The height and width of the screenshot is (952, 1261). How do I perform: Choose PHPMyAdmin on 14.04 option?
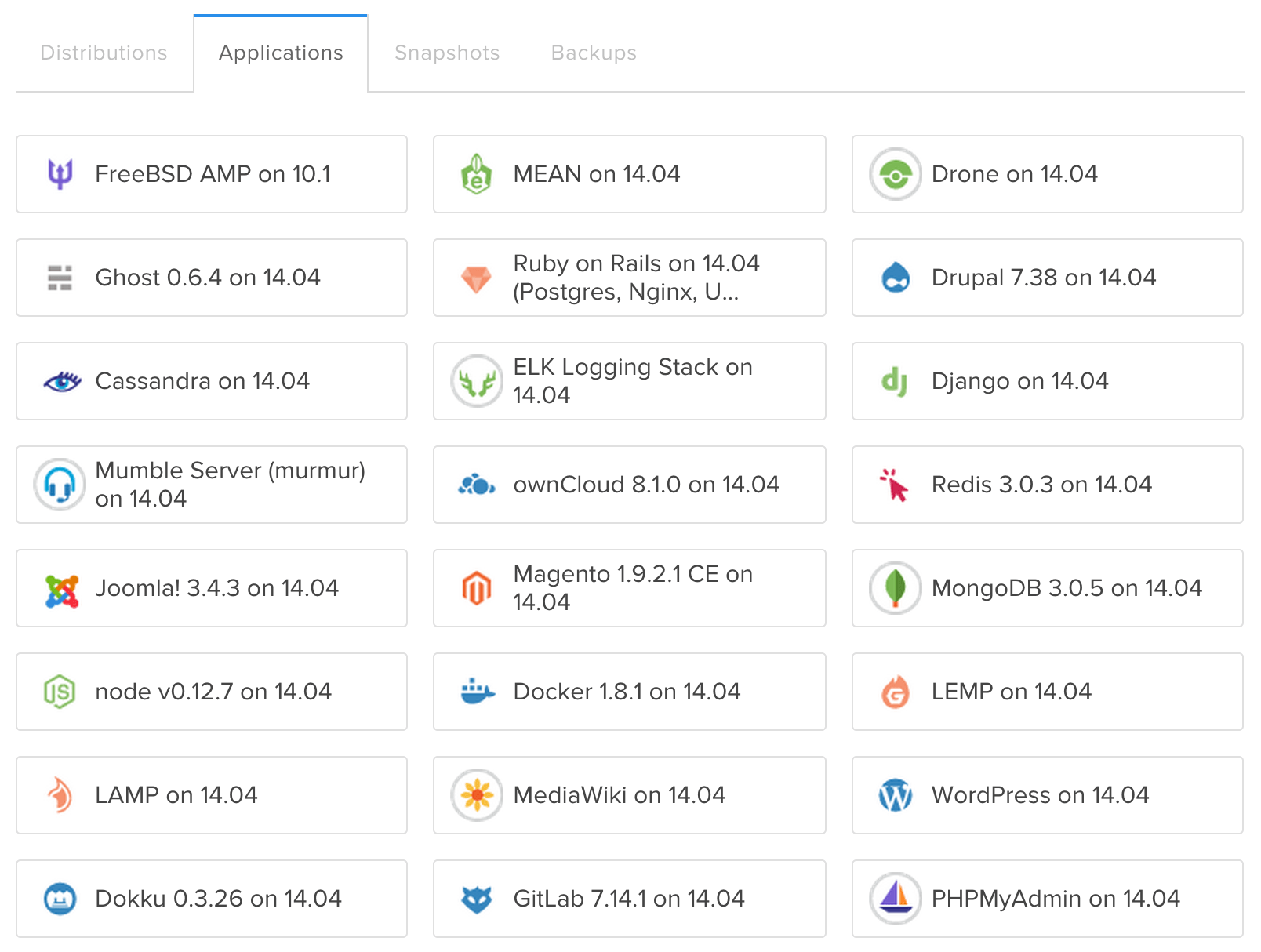click(1048, 899)
